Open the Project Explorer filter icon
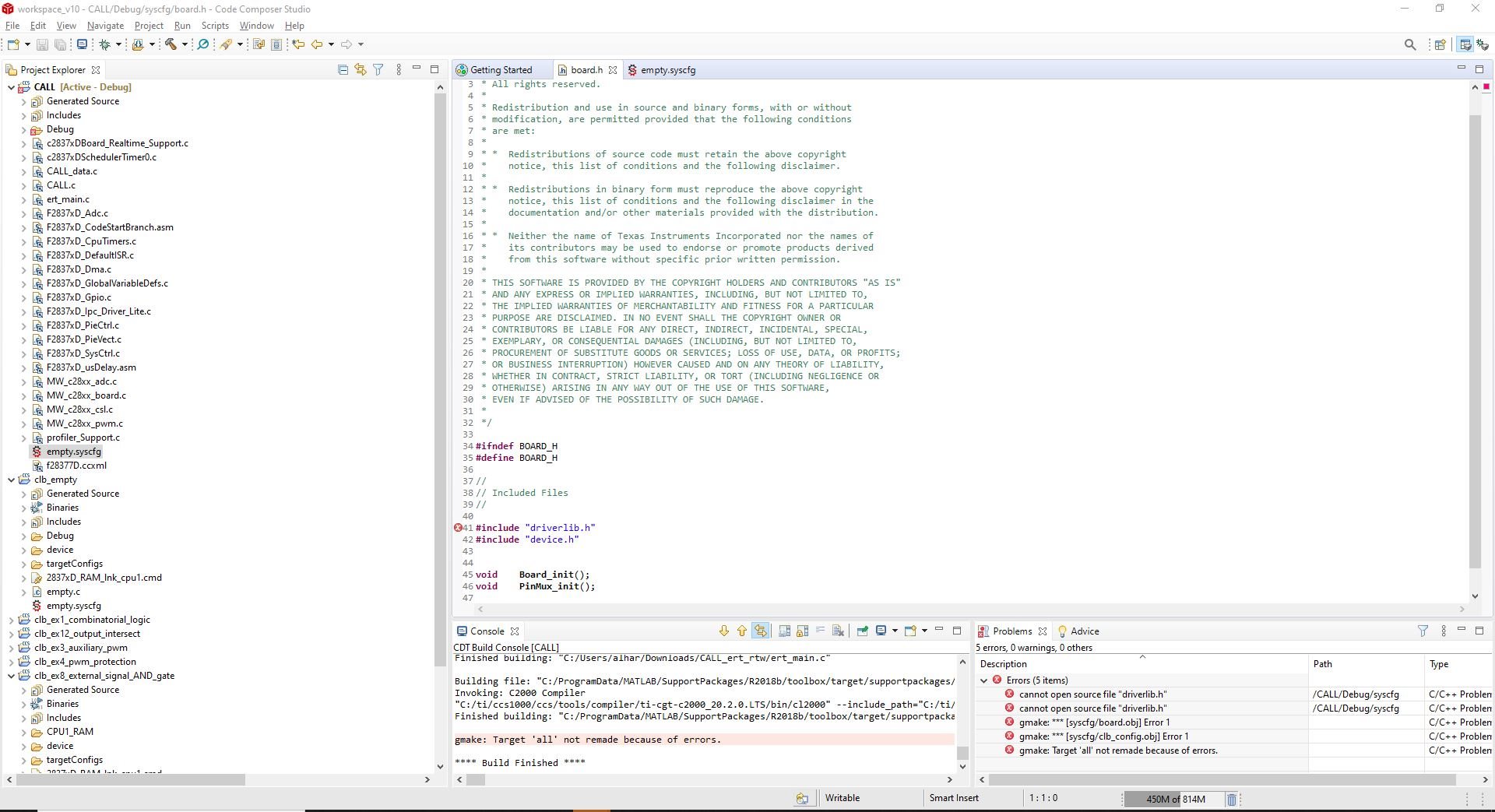Viewport: 1495px width, 812px height. [x=378, y=69]
